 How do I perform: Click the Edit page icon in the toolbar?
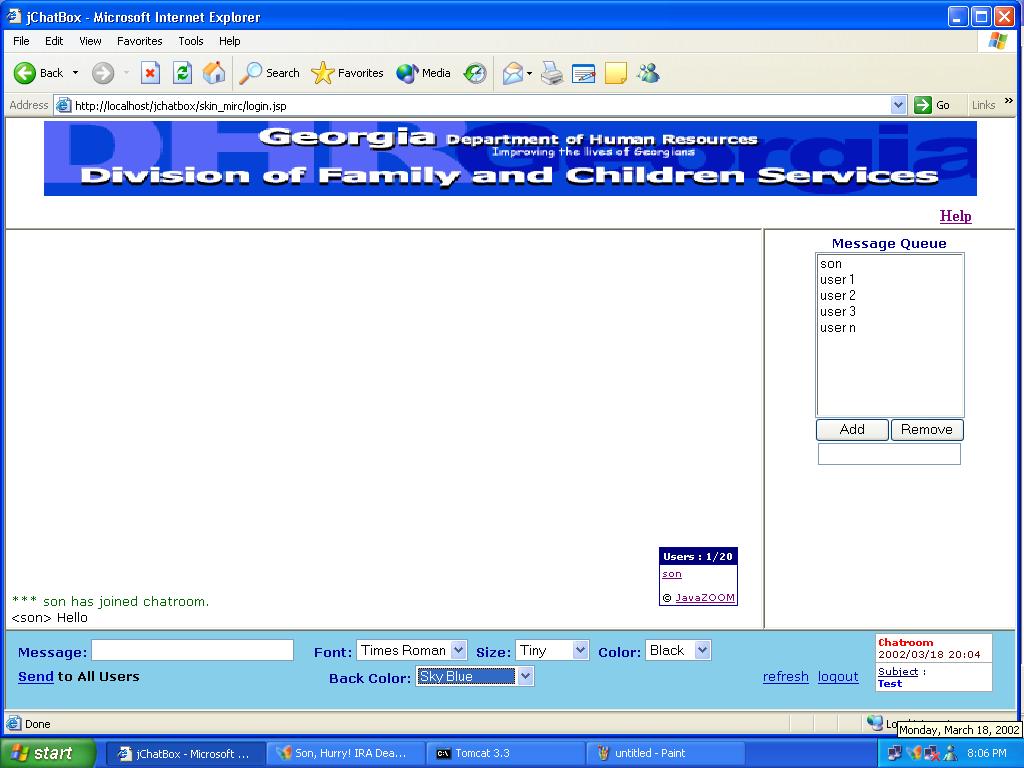(x=583, y=73)
